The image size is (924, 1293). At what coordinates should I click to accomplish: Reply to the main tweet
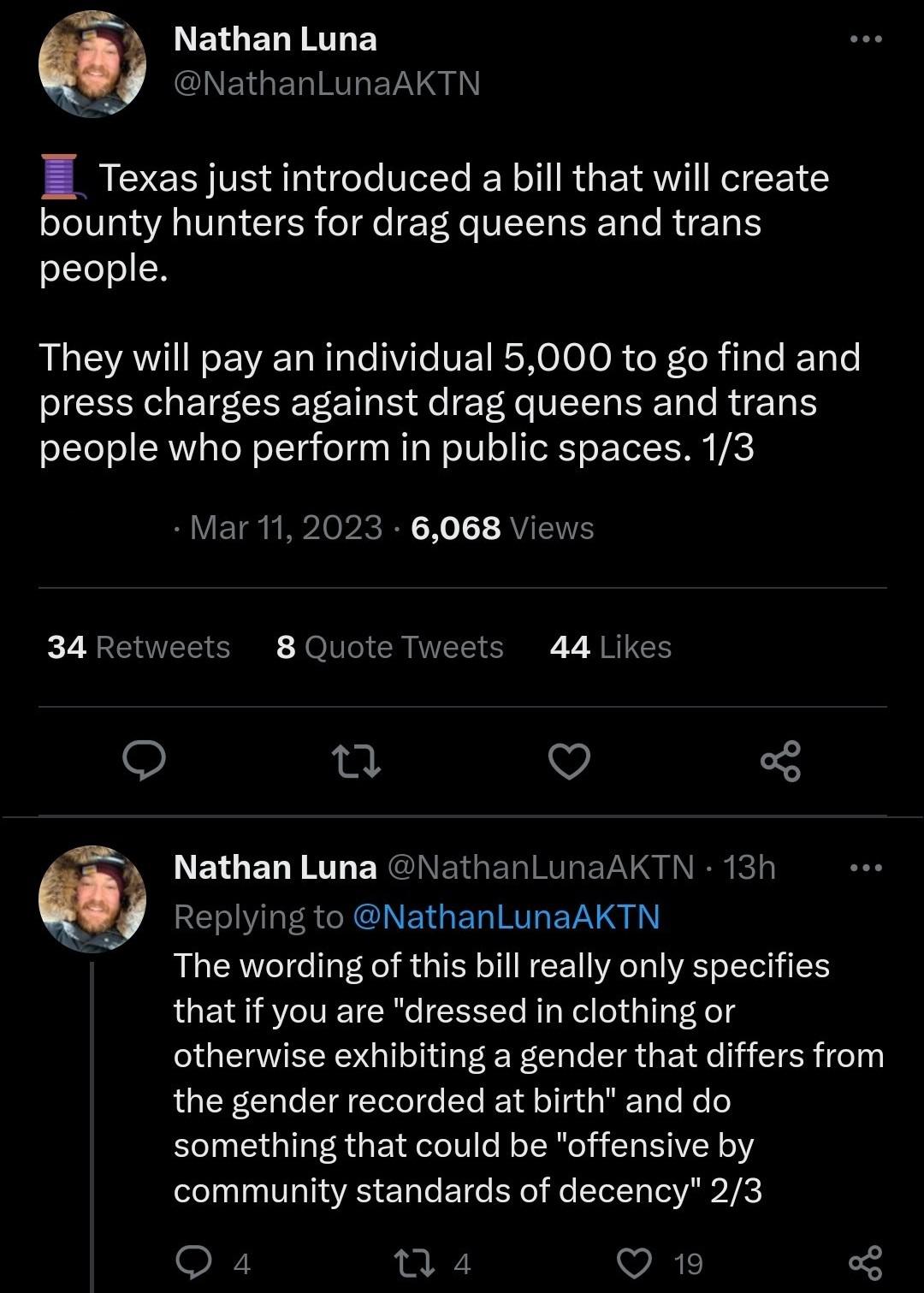(x=144, y=761)
